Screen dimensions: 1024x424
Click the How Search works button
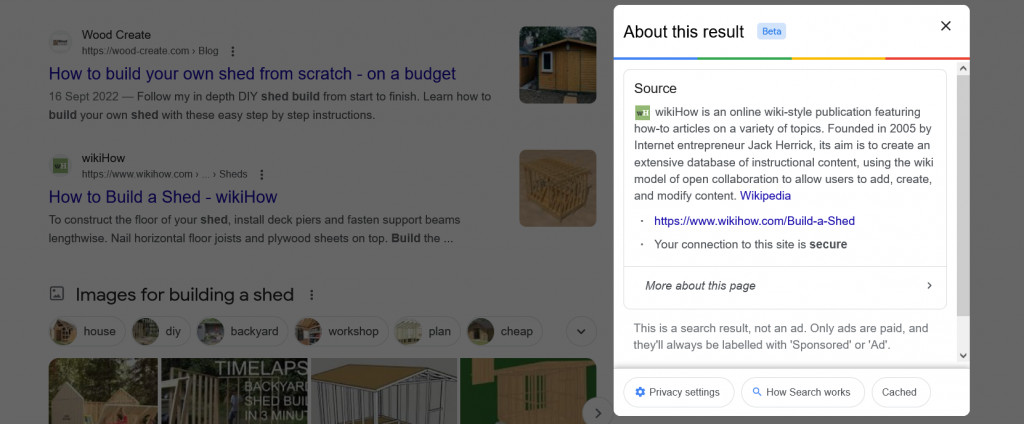pyautogui.click(x=803, y=392)
